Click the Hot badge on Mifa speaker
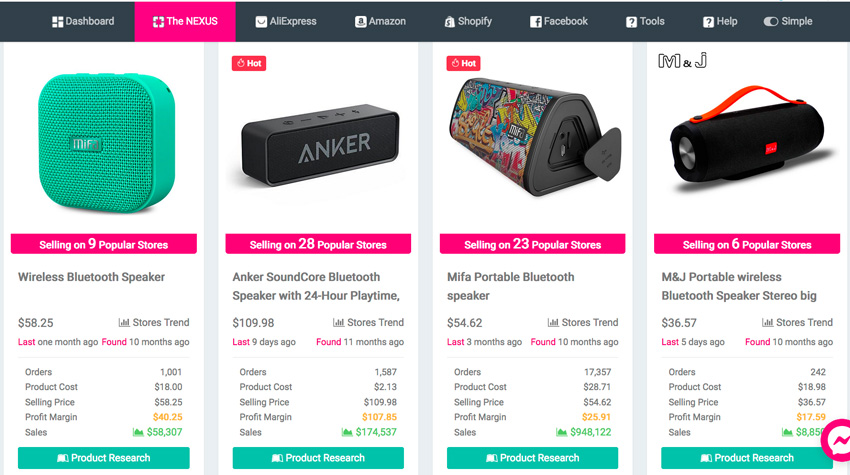The image size is (850, 475). tap(463, 63)
